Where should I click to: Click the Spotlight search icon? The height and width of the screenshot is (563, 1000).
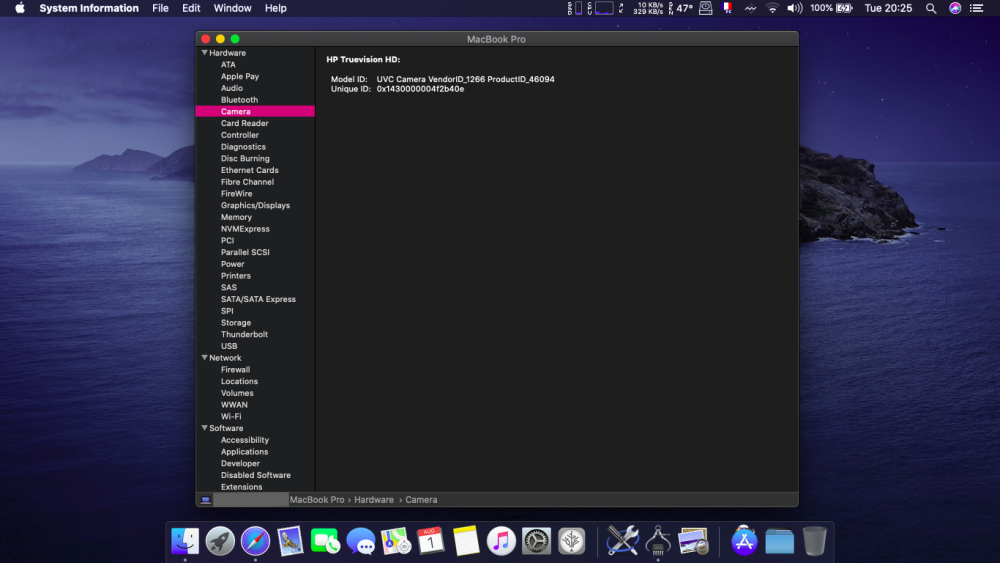click(931, 8)
